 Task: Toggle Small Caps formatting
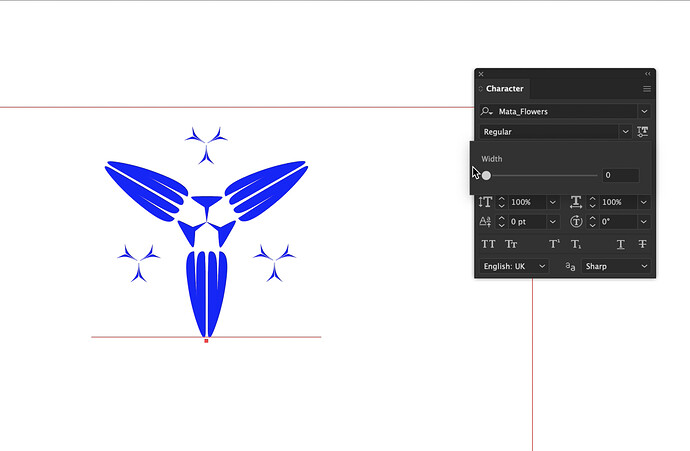point(511,244)
